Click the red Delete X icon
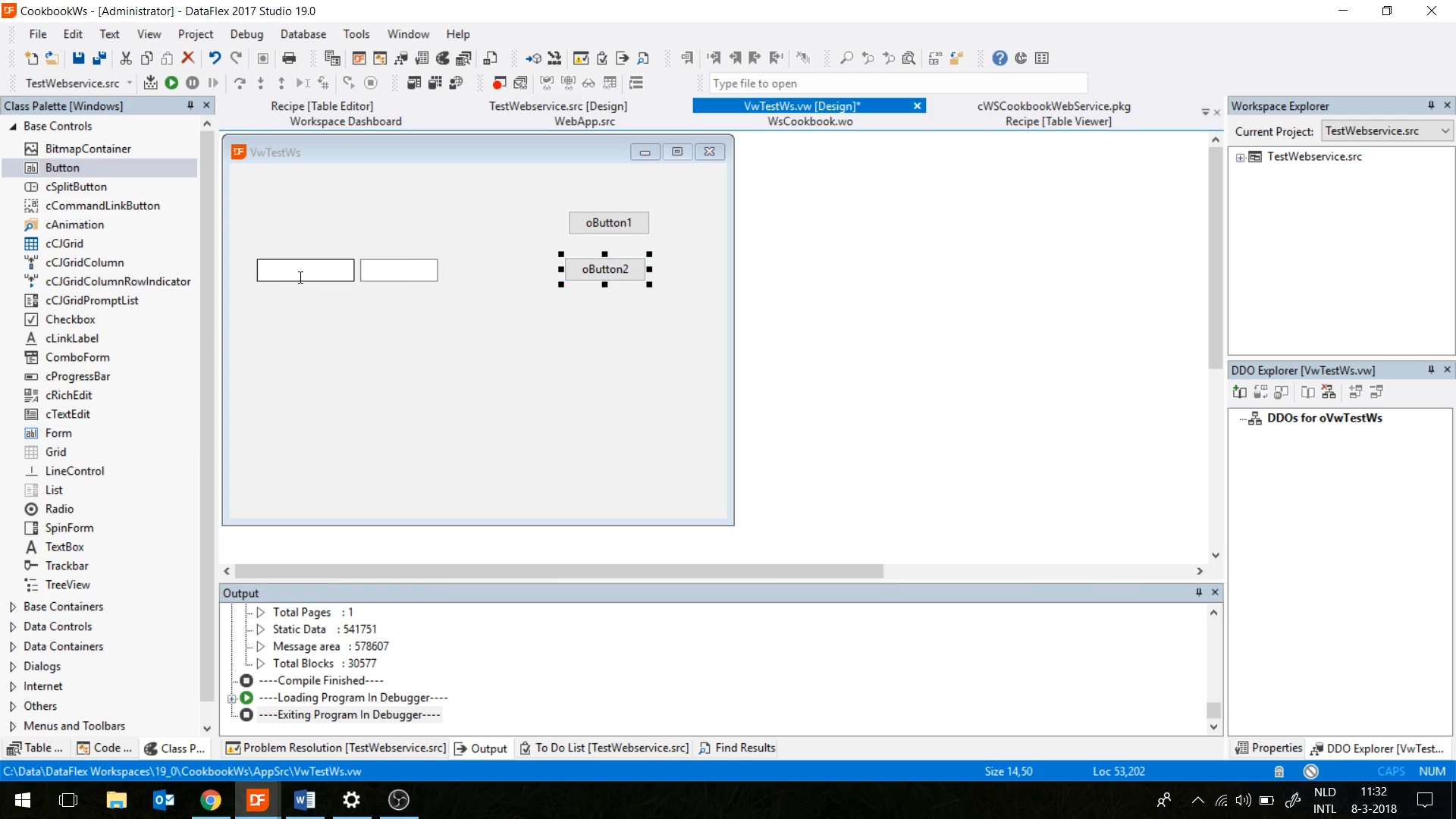 188,58
